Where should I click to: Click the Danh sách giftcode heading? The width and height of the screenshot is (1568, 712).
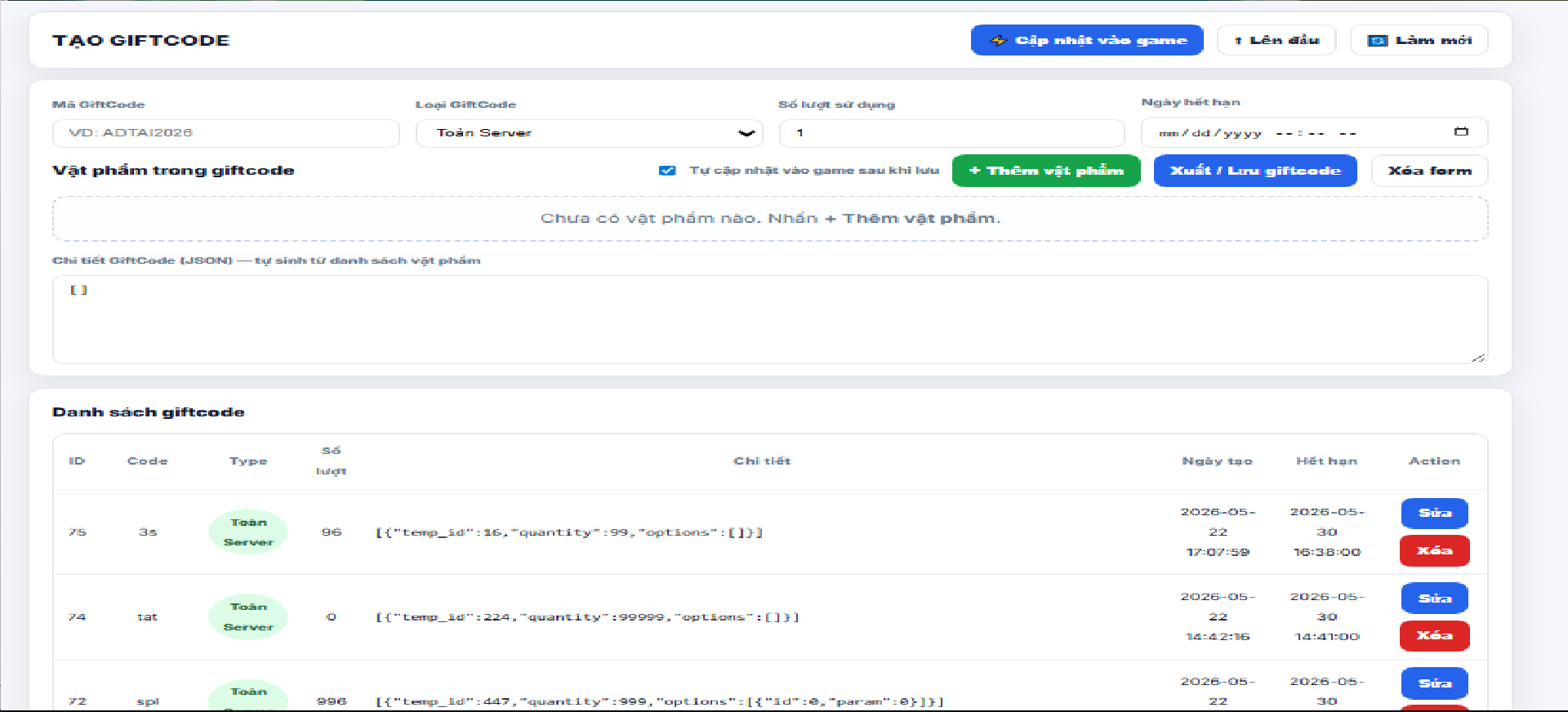(149, 412)
